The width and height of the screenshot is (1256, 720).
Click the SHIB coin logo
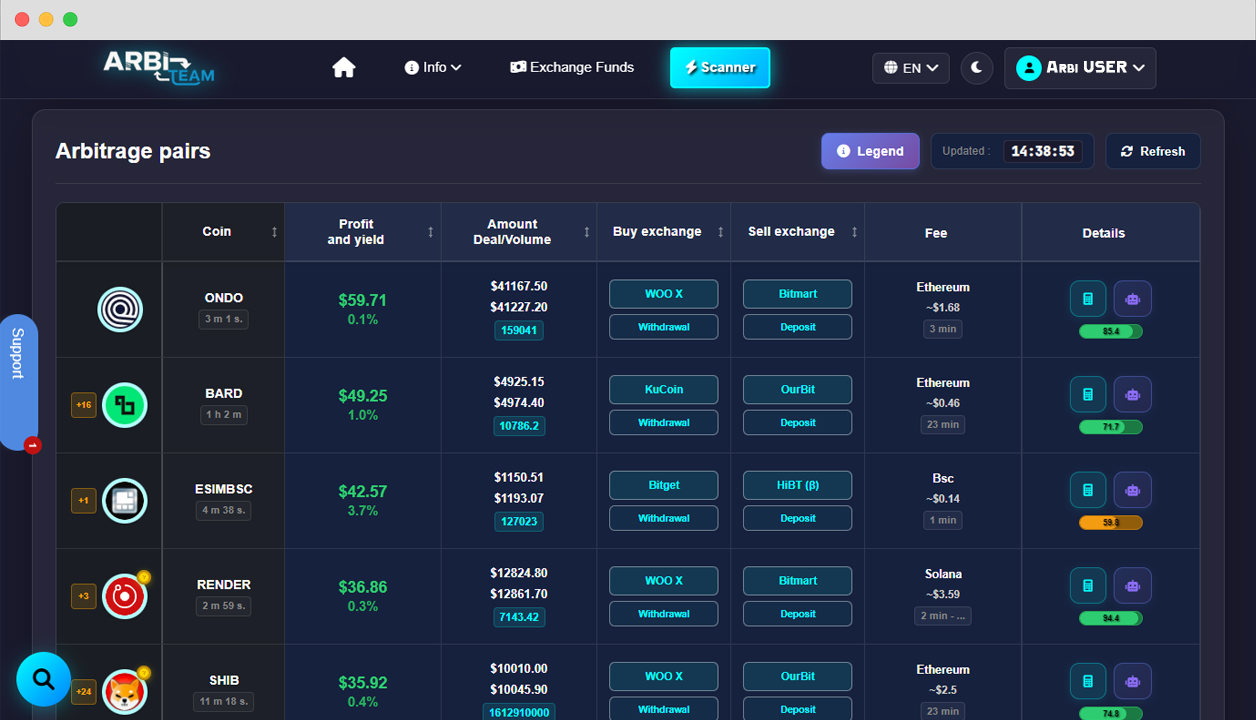click(x=125, y=692)
